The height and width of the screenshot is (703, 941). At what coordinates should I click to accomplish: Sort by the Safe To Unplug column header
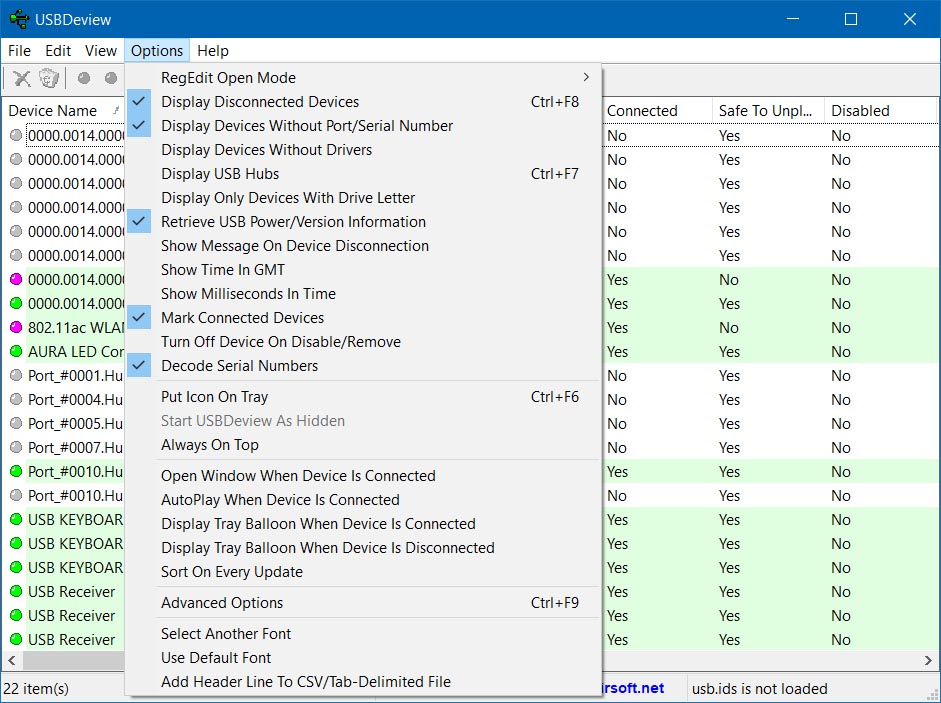(x=768, y=110)
